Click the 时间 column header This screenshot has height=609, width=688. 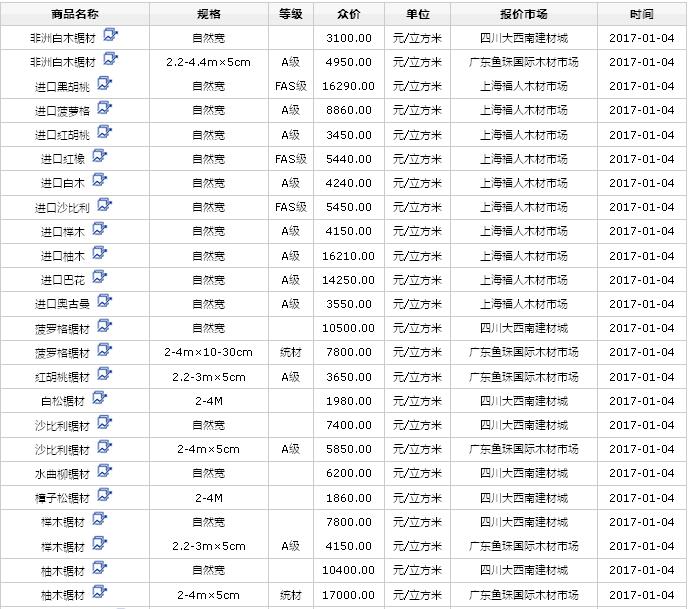pyautogui.click(x=642, y=15)
